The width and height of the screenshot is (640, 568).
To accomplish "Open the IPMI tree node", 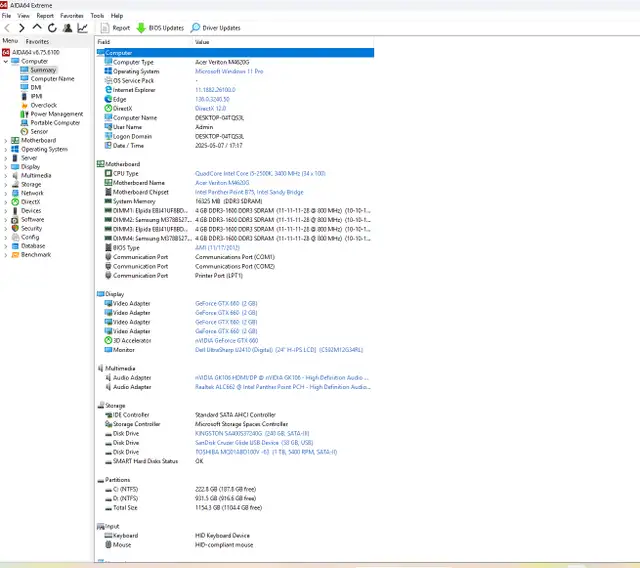I will 36,96.
